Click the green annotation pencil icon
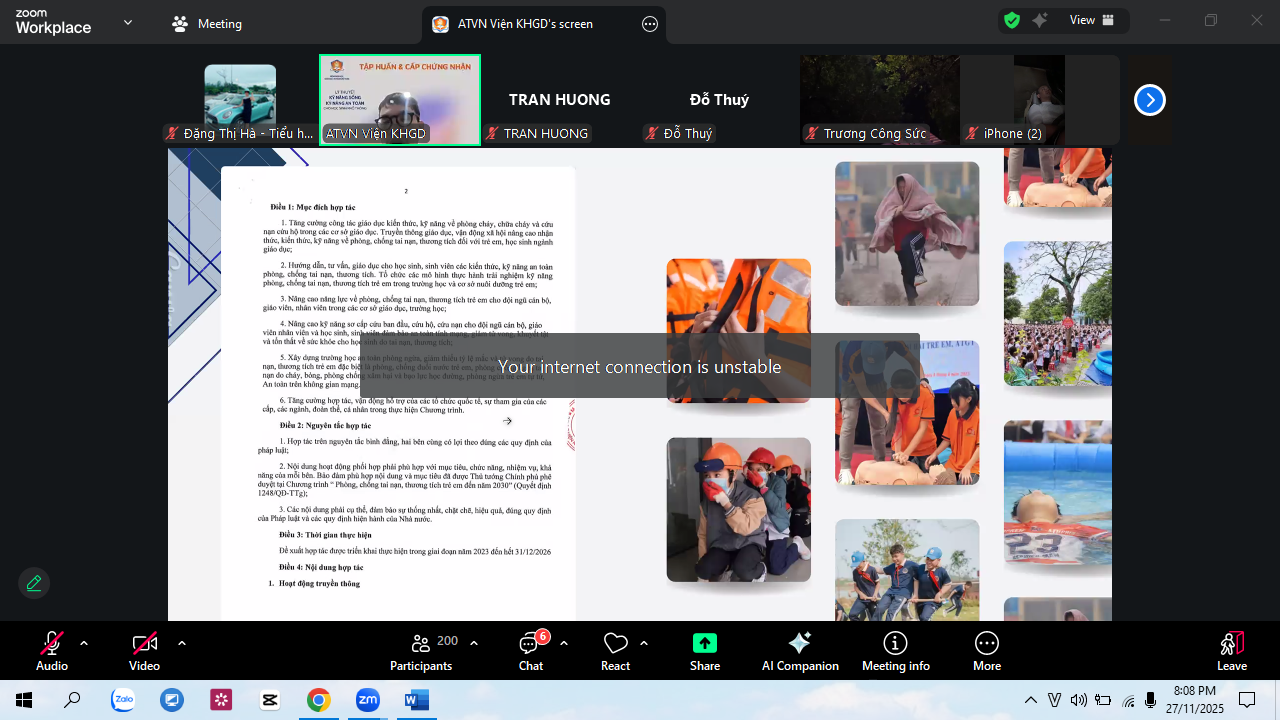 tap(34, 583)
